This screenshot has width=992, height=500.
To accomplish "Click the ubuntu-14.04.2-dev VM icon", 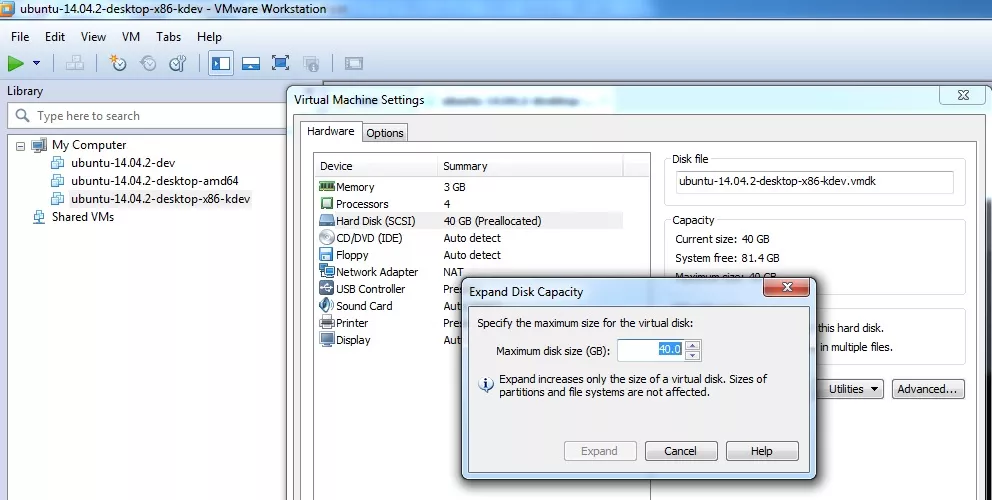I will 58,163.
